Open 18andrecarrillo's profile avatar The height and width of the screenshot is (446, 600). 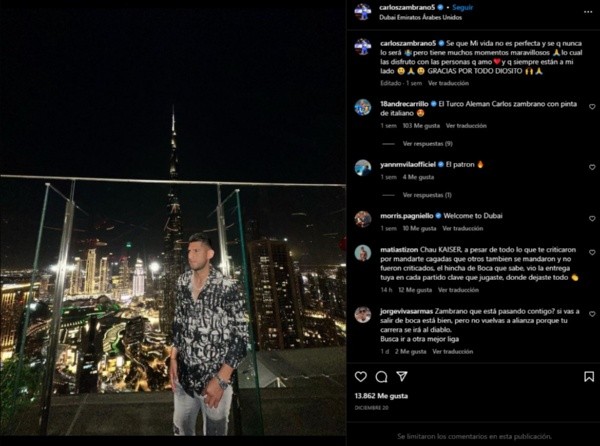(362, 107)
